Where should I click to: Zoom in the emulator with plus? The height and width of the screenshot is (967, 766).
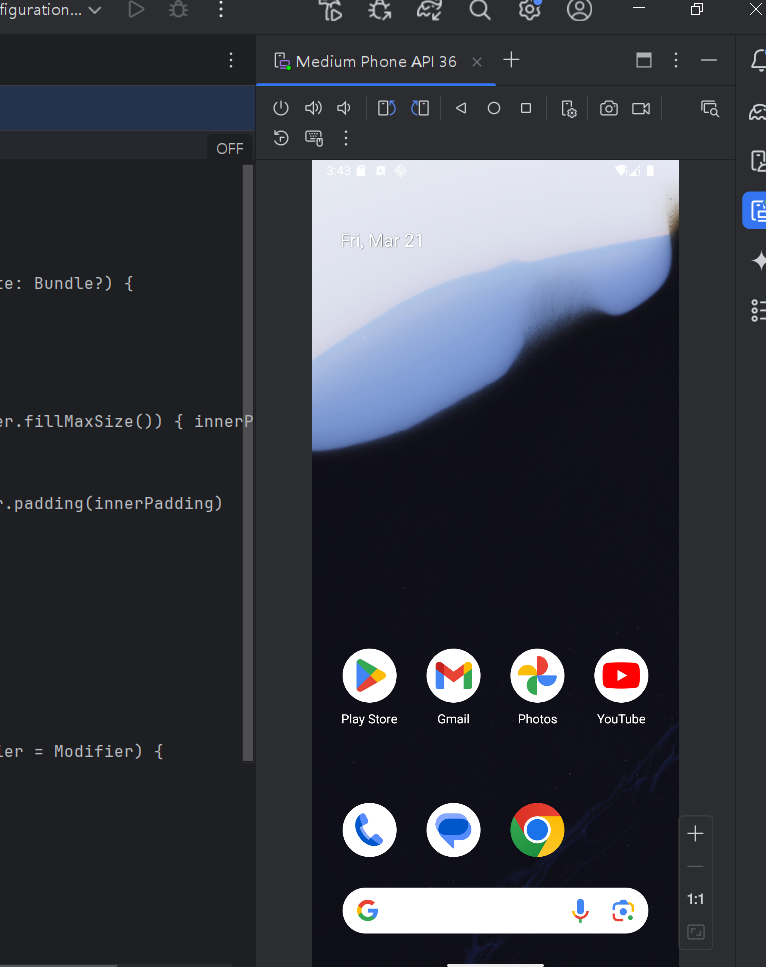[695, 833]
